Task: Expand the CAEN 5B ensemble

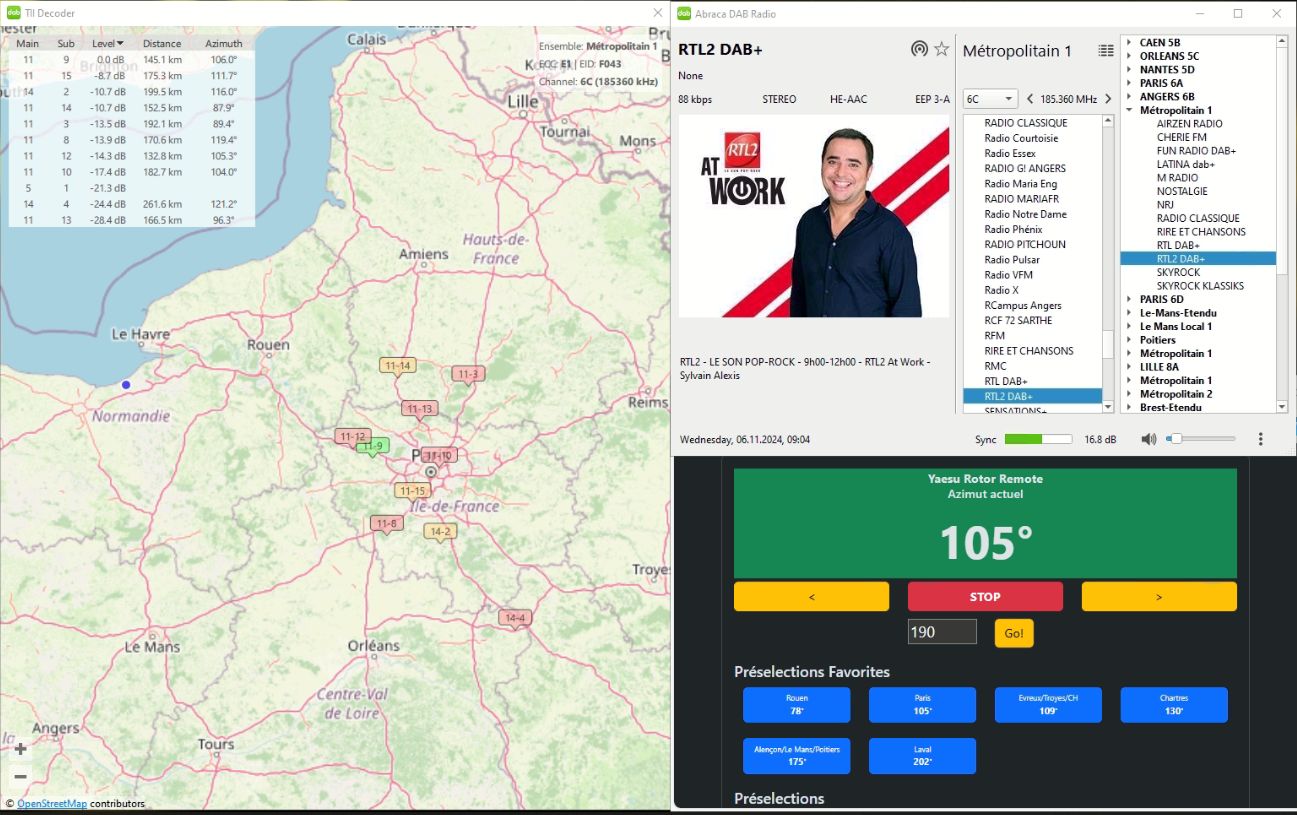Action: 1128,43
